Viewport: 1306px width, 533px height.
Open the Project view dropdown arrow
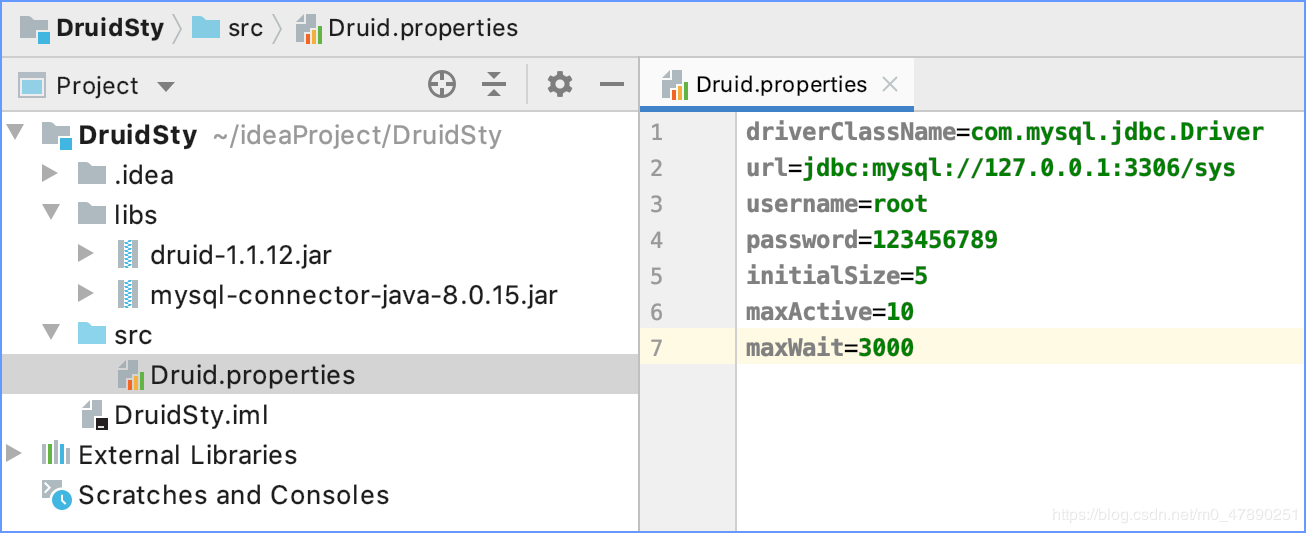click(x=166, y=87)
